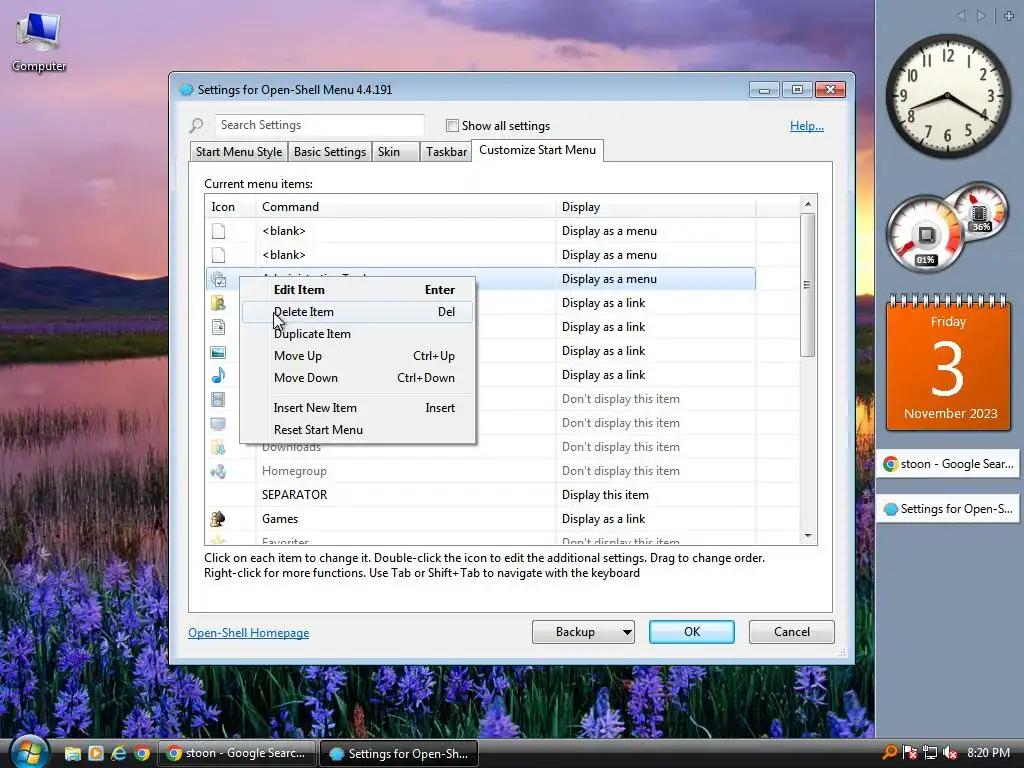Click the CPU meter gadget
The height and width of the screenshot is (768, 1024).
(946, 228)
